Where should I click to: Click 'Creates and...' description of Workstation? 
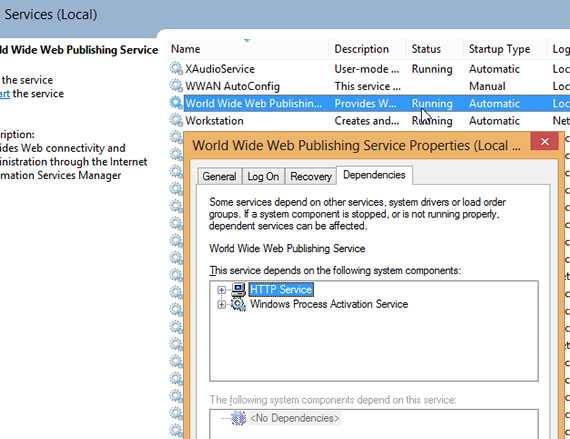pyautogui.click(x=366, y=121)
